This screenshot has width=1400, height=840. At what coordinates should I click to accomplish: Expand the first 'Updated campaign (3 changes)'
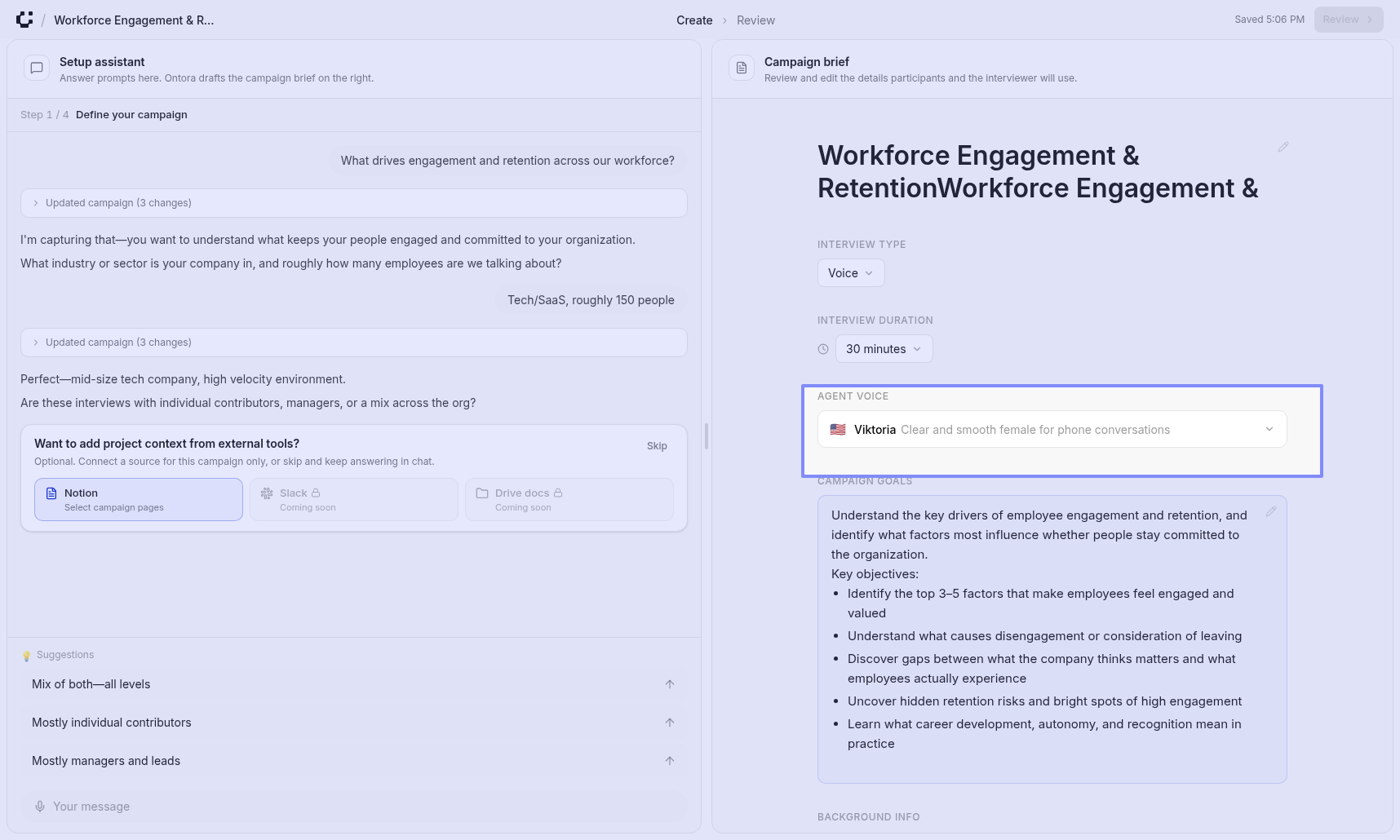pyautogui.click(x=353, y=203)
